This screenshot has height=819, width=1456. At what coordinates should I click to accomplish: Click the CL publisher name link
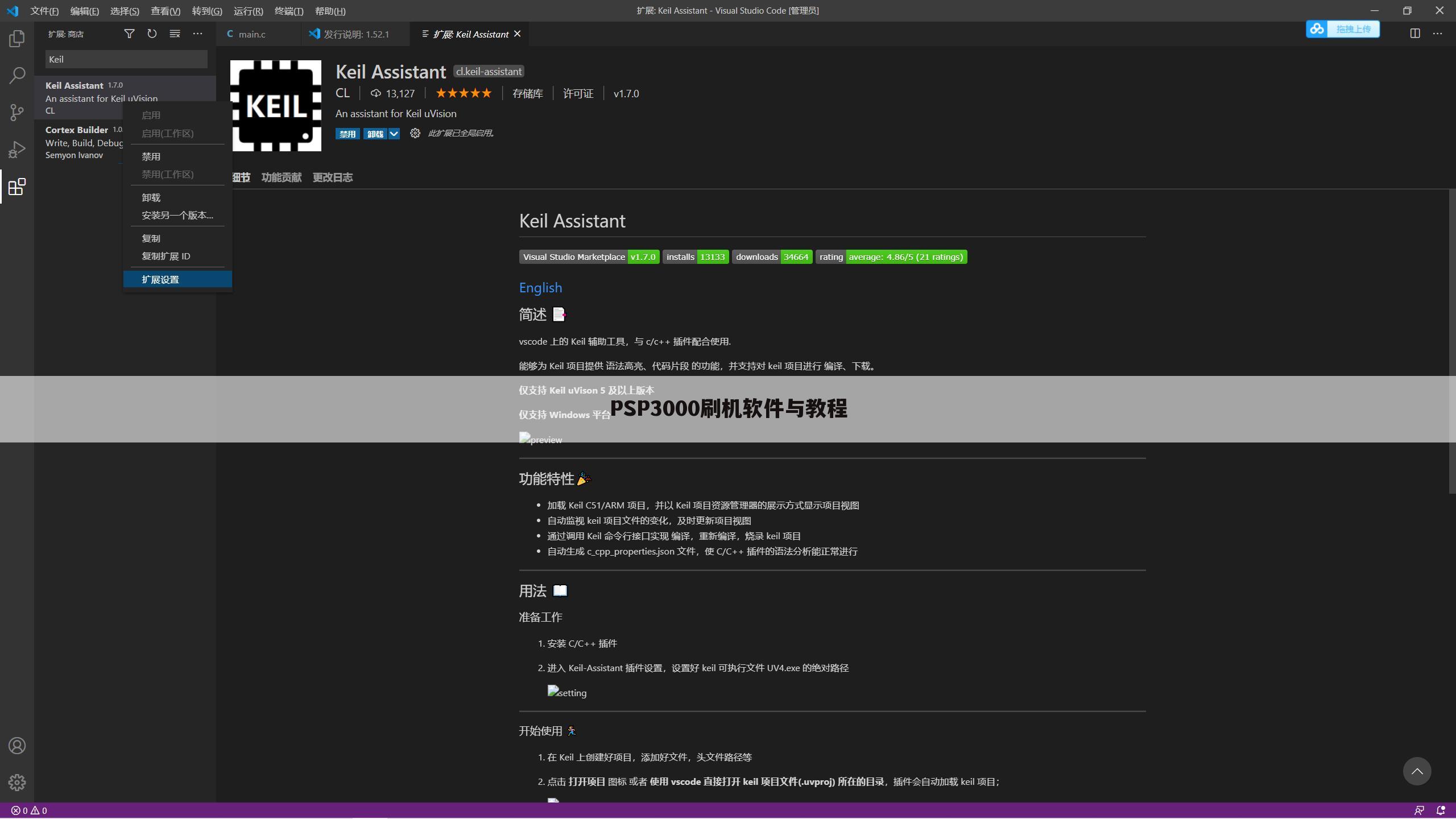[342, 93]
